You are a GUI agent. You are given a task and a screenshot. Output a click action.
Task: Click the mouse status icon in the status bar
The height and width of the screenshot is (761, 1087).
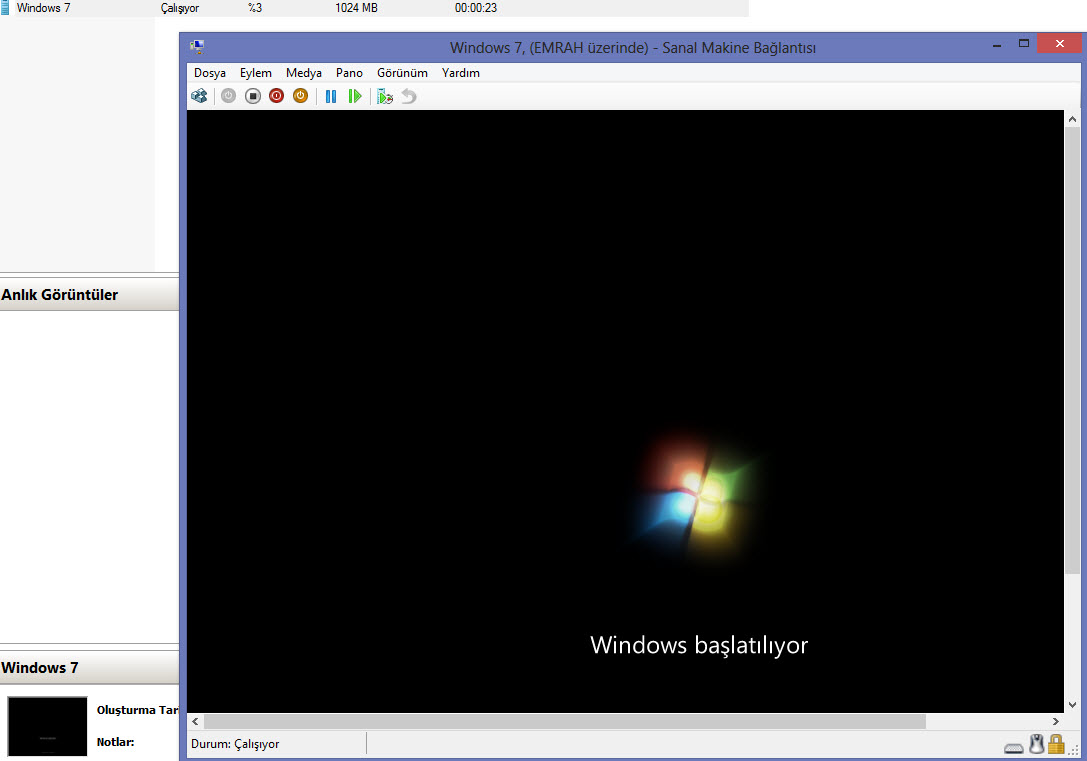(x=1036, y=744)
